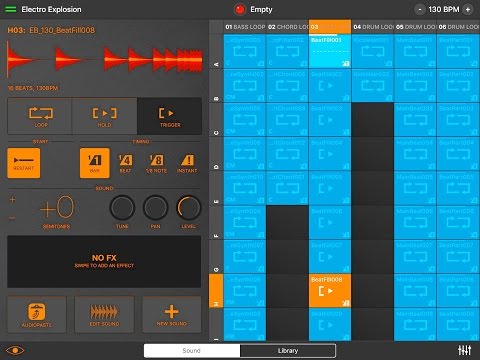Trigger the BeatFill007 pad
Screen dimensions: 480x360
pyautogui.click(x=330, y=257)
